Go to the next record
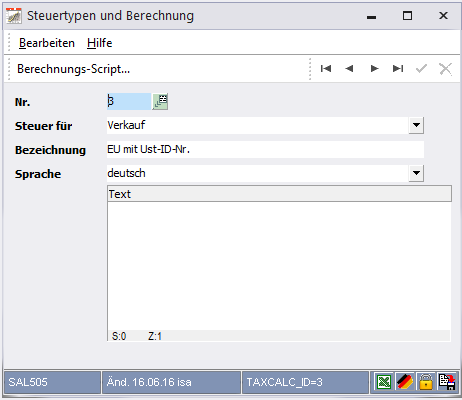Viewport: 462px width, 400px height. tap(374, 69)
